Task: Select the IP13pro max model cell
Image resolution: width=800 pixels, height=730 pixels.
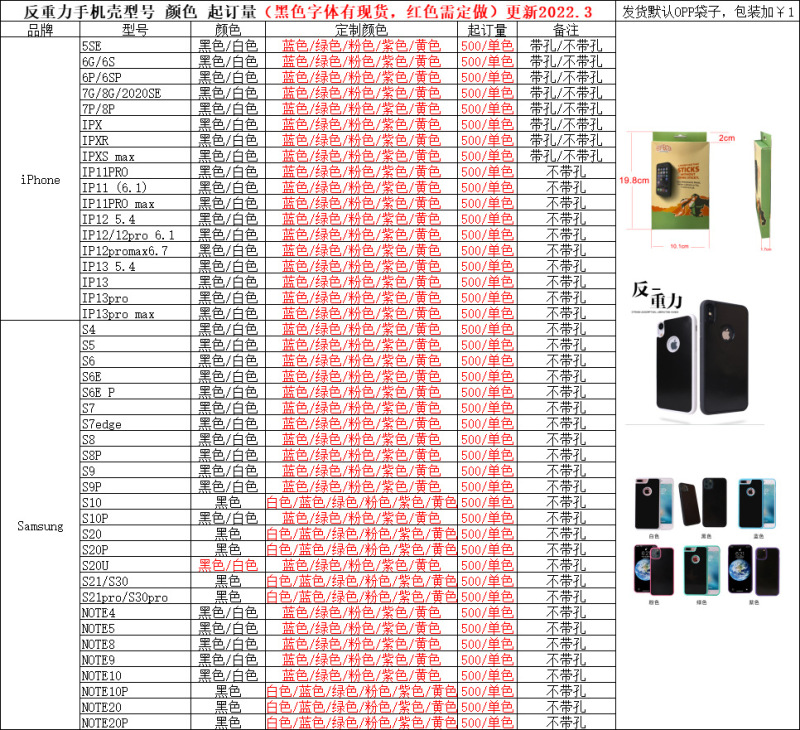Action: point(135,313)
